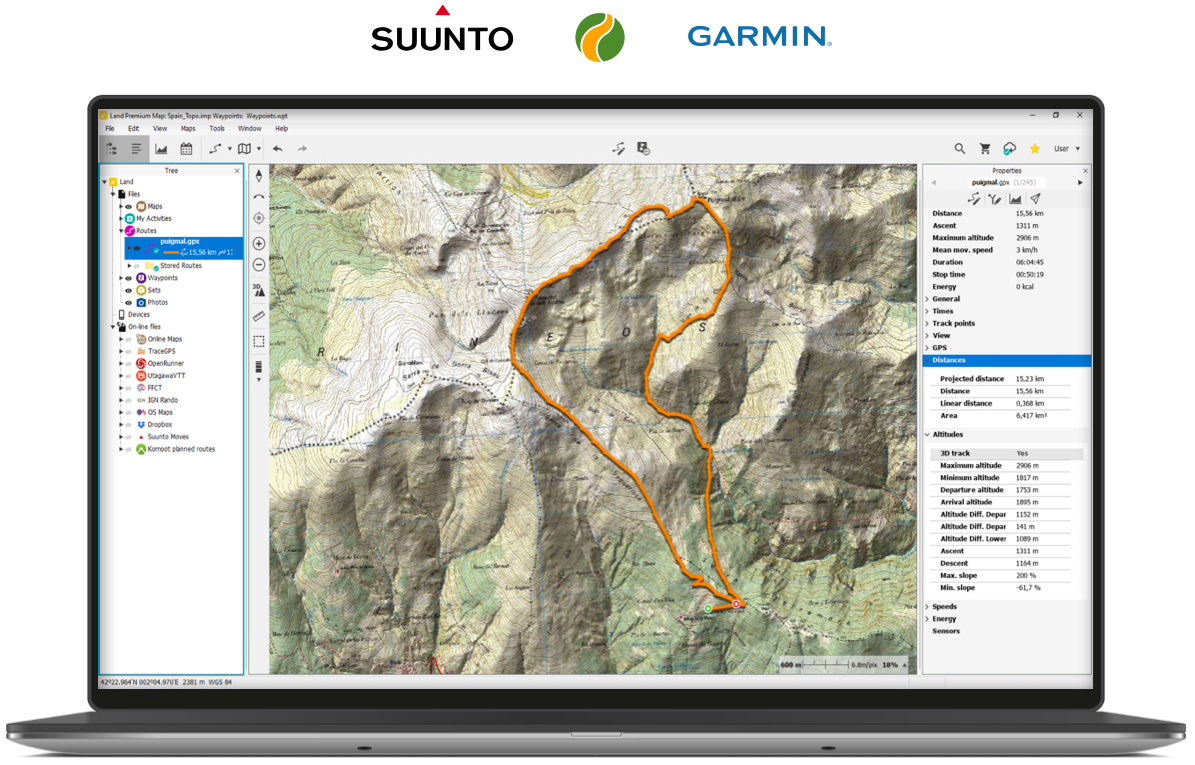Click the redo arrow in the toolbar

pos(303,149)
